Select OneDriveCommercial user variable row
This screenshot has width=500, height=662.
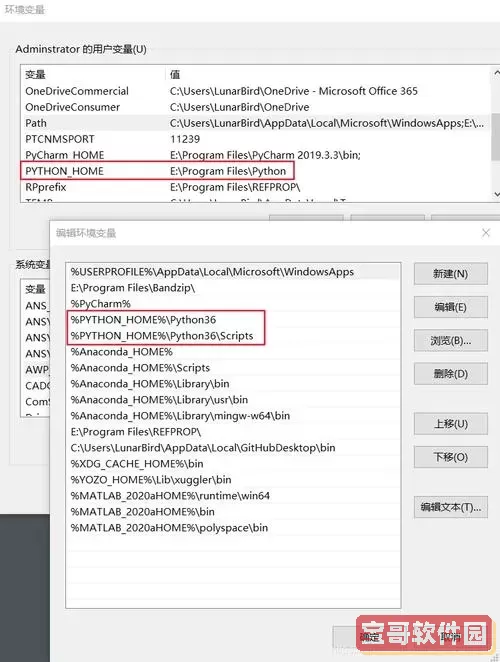coord(255,91)
